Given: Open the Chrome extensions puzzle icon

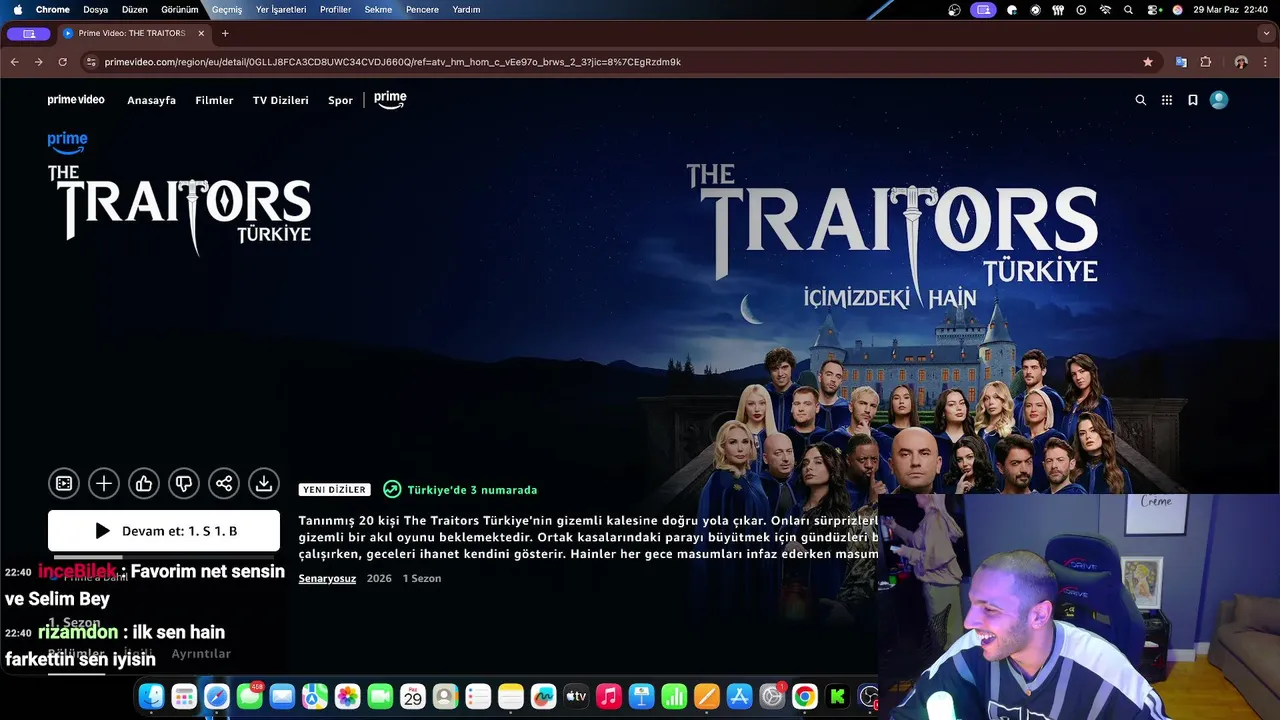Looking at the screenshot, I should 1206,62.
